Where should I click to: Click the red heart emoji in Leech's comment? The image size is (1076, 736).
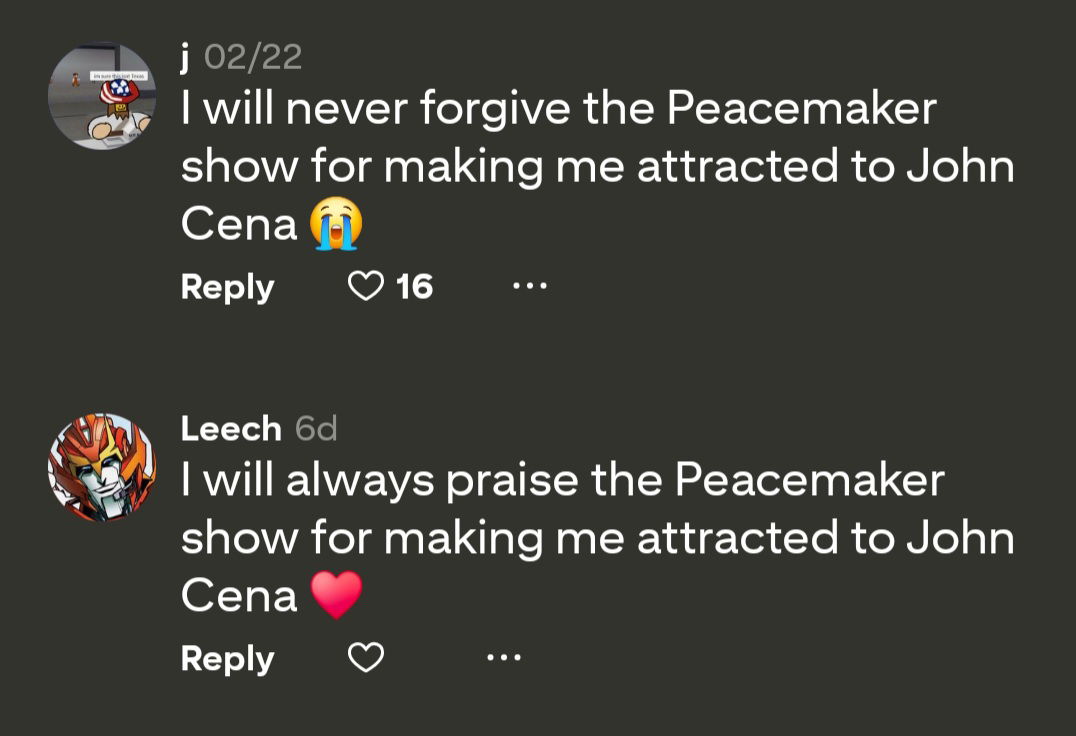[336, 596]
